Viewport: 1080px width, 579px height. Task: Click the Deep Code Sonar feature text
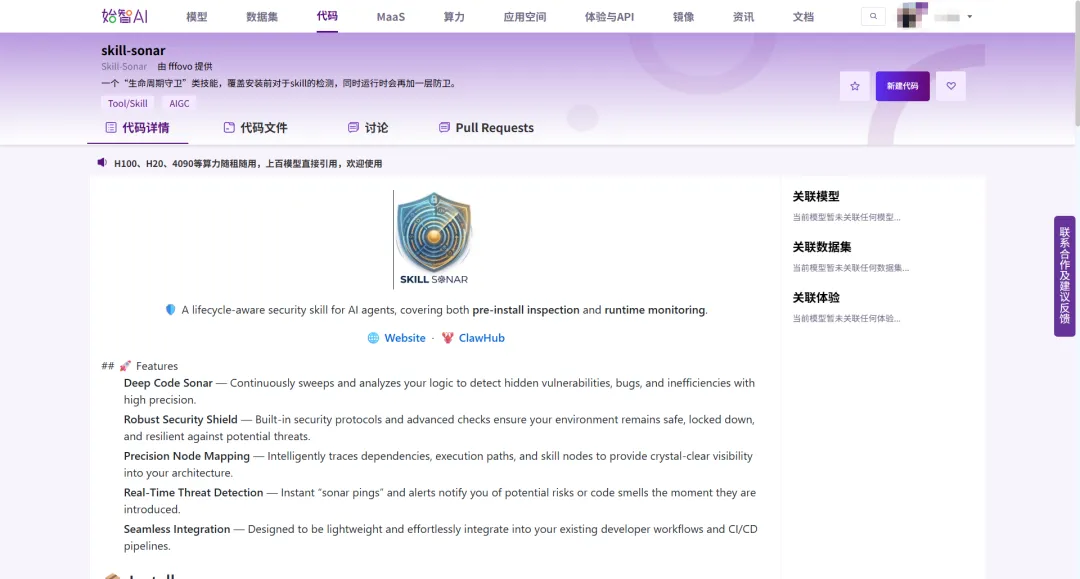click(x=168, y=383)
